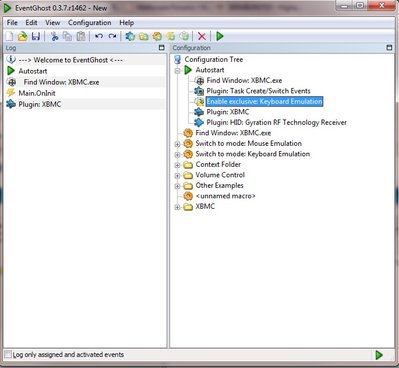Expand the Volume Control folder
Image resolution: width=399 pixels, height=368 pixels.
178,176
